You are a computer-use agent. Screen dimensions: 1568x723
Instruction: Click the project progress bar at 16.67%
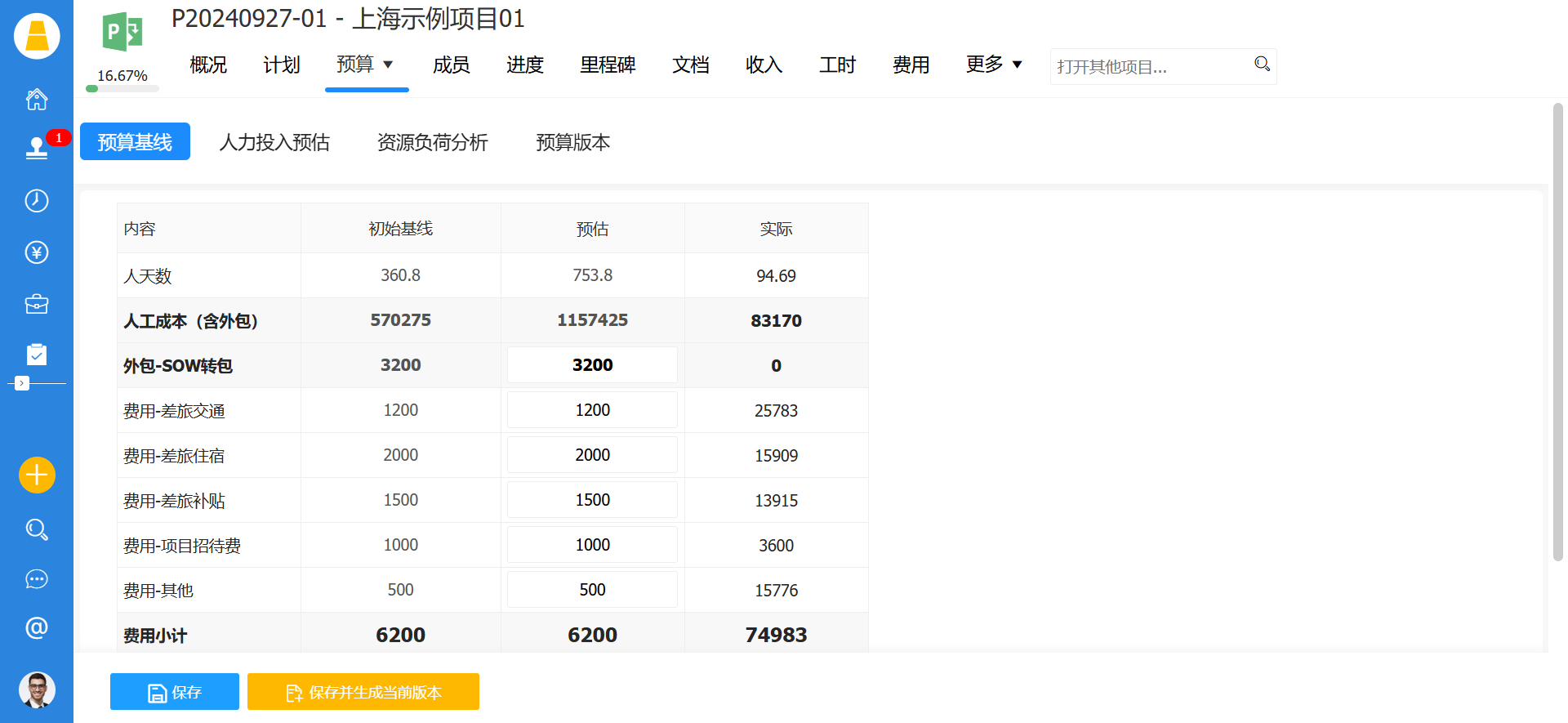[x=122, y=88]
